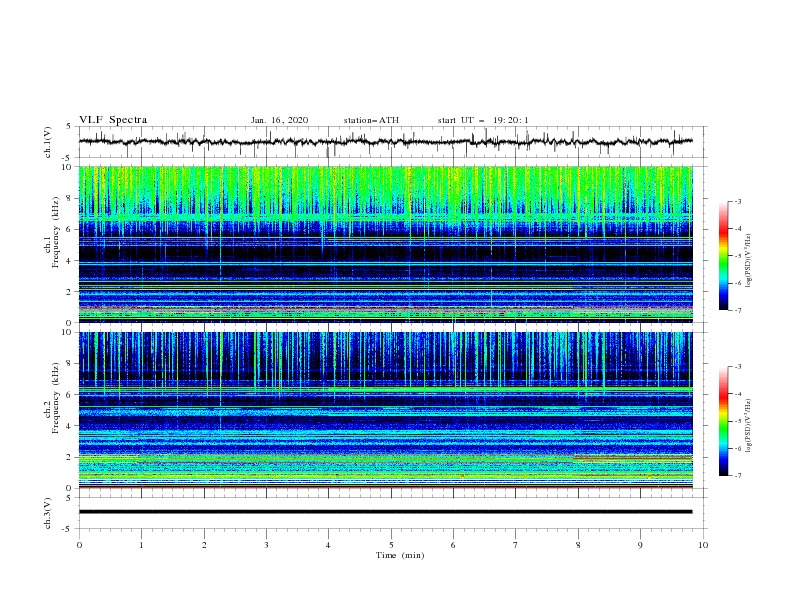Click time axis tick label '3'
Image resolution: width=792 pixels, height=612 pixels.
(x=266, y=545)
